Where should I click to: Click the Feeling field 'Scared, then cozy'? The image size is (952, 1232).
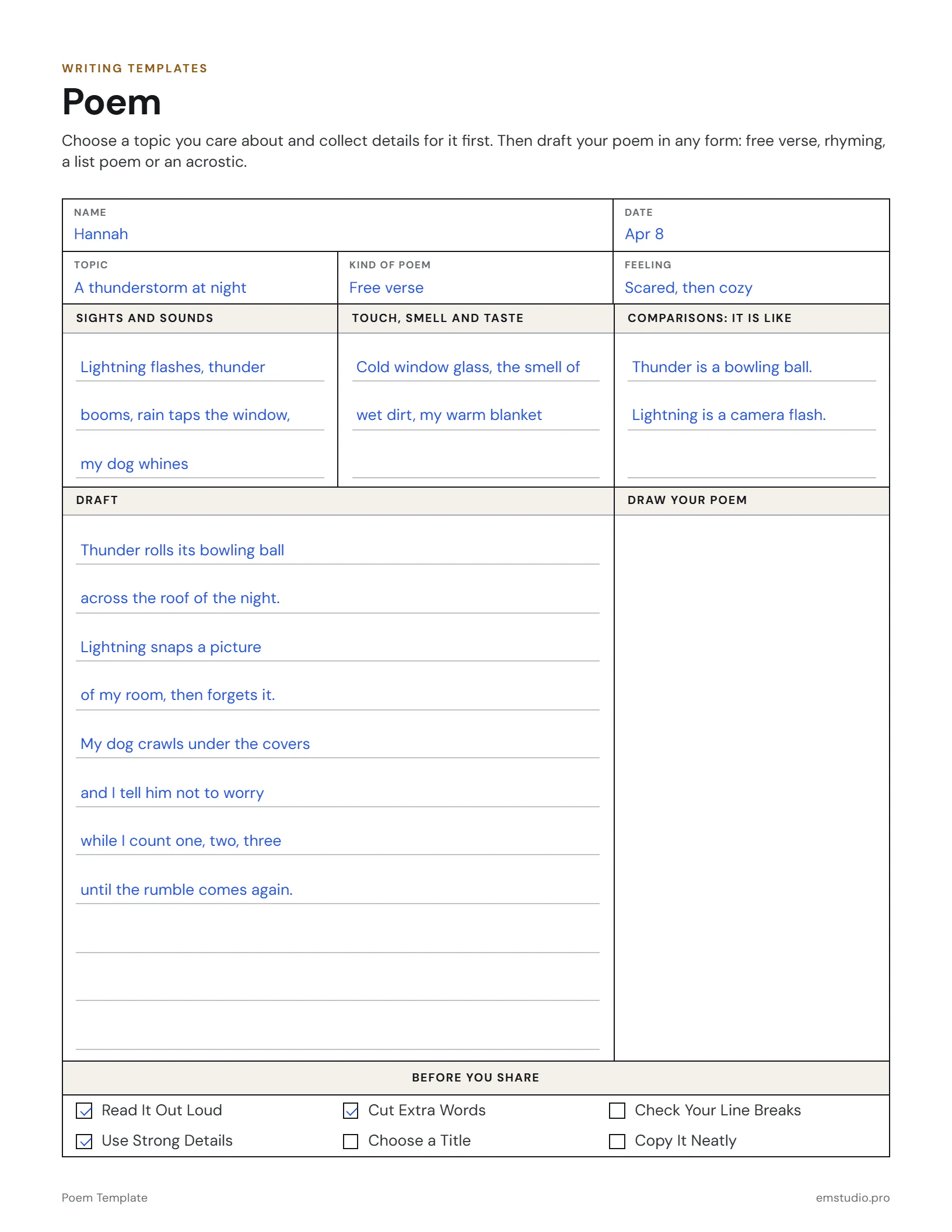pos(751,278)
